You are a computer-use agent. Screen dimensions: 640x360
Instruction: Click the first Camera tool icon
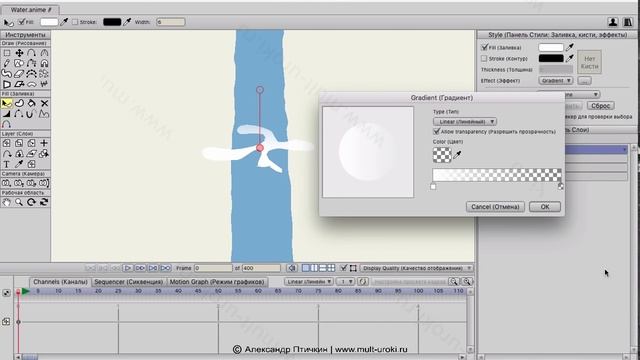7,183
